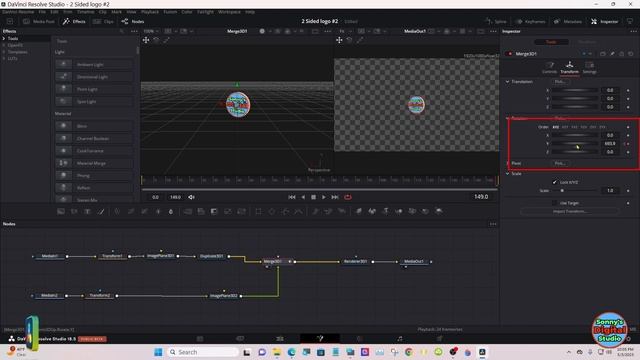
Task: Select the Material Merge tool
Action: point(94,163)
